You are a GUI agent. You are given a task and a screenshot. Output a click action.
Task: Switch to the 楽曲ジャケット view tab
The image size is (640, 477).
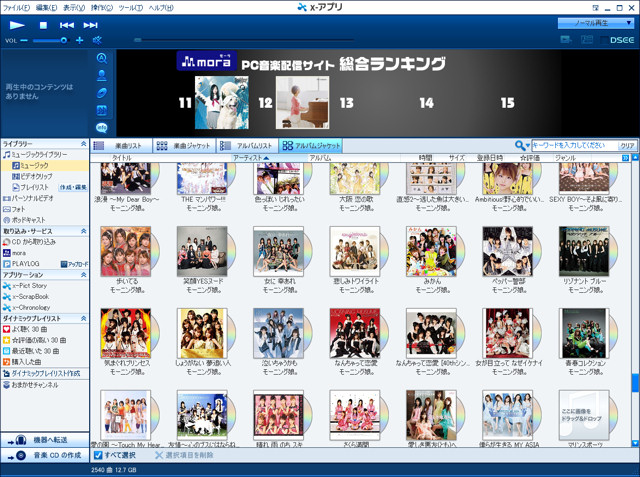tap(184, 146)
